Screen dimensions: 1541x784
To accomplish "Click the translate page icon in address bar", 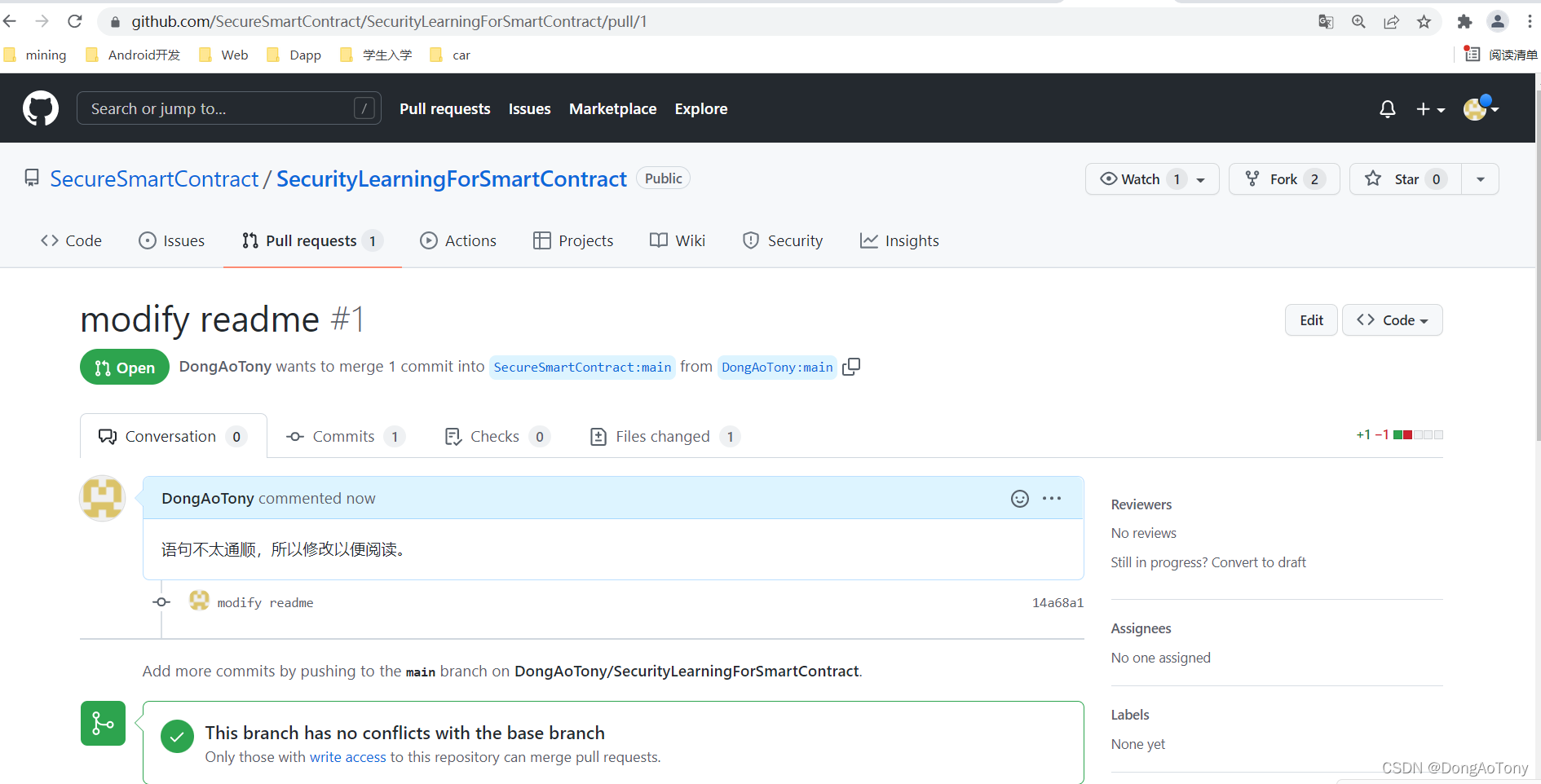I will [x=1326, y=22].
